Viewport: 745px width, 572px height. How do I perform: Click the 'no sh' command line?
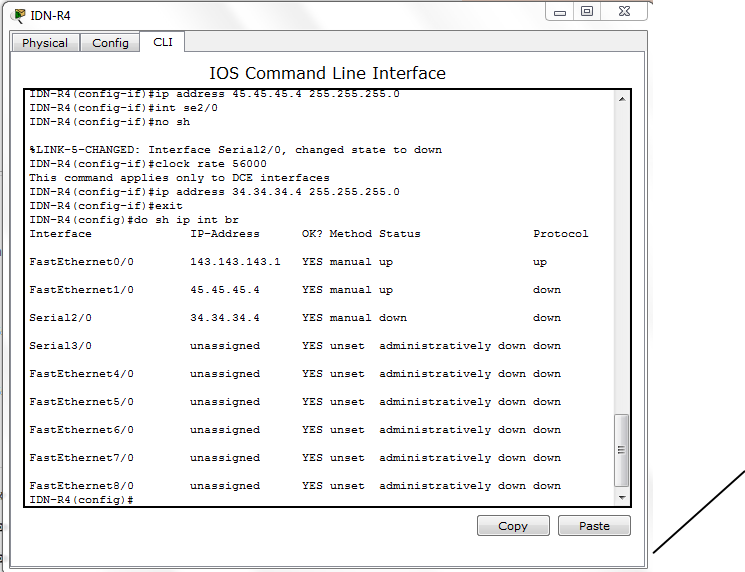[x=110, y=122]
